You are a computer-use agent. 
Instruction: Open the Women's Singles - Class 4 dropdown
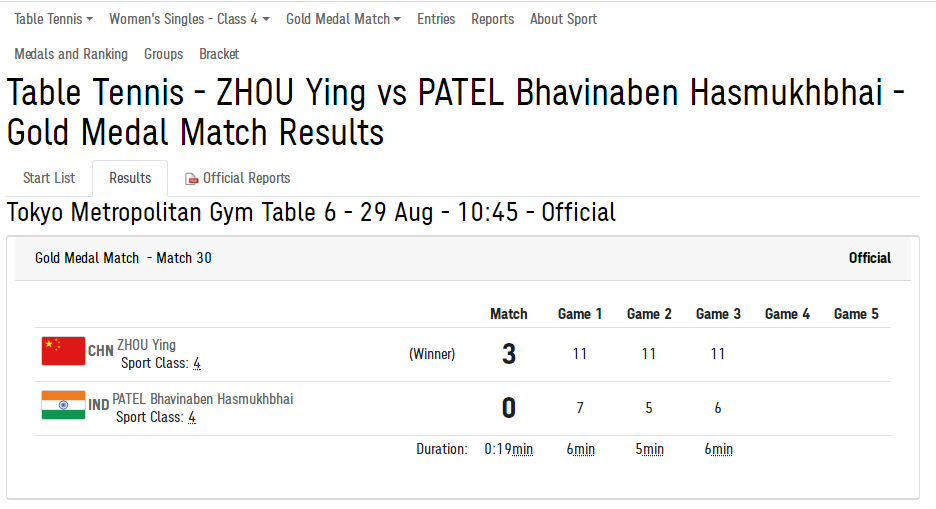tap(189, 19)
